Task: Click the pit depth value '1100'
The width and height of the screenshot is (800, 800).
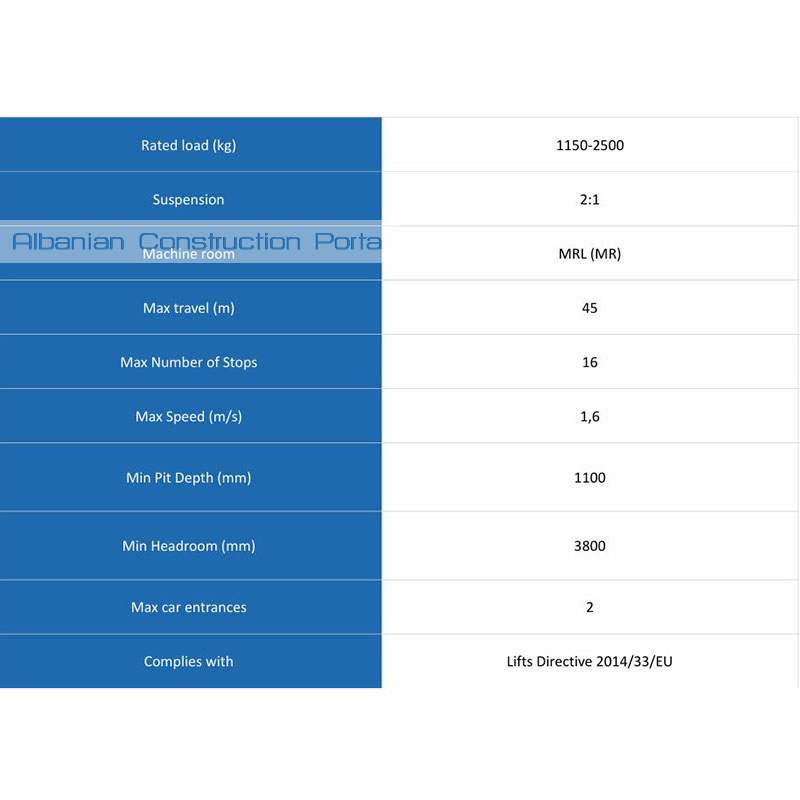Action: (590, 478)
